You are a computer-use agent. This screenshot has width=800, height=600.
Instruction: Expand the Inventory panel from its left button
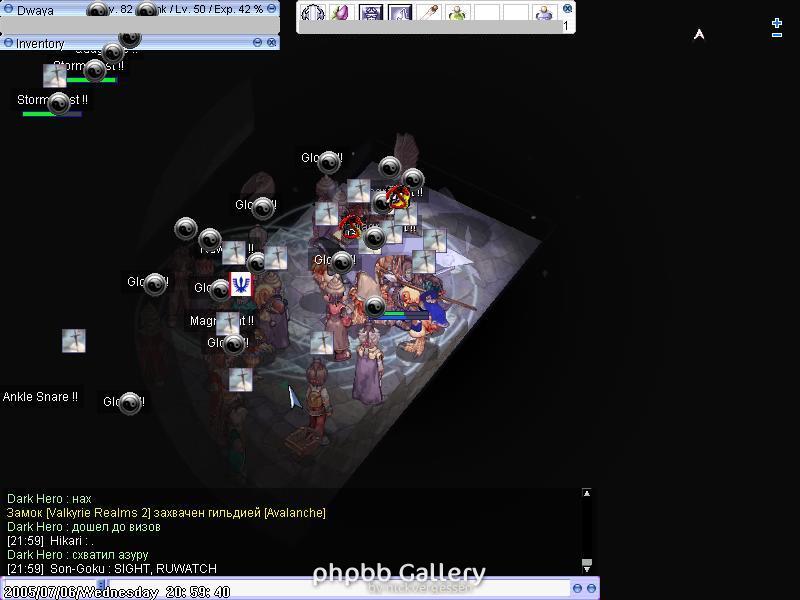click(x=8, y=43)
